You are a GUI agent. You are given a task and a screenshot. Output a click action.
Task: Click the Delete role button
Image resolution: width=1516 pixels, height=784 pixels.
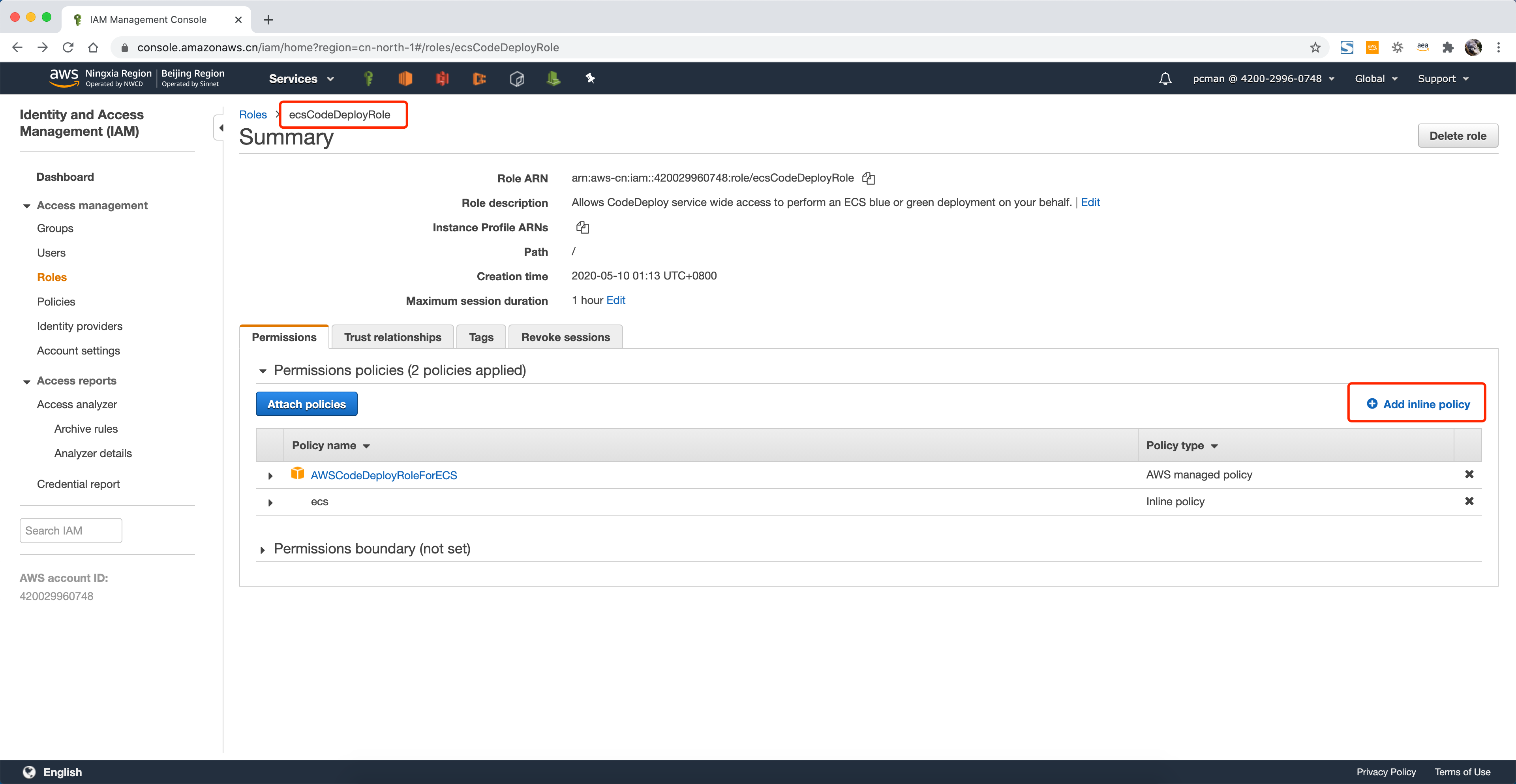tap(1458, 135)
